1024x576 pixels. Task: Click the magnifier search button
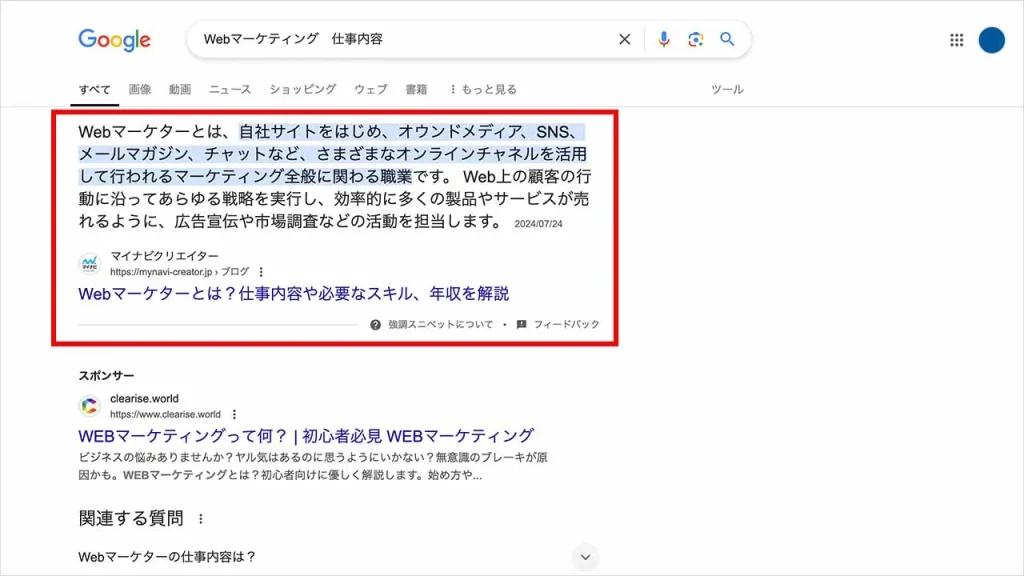click(x=728, y=40)
